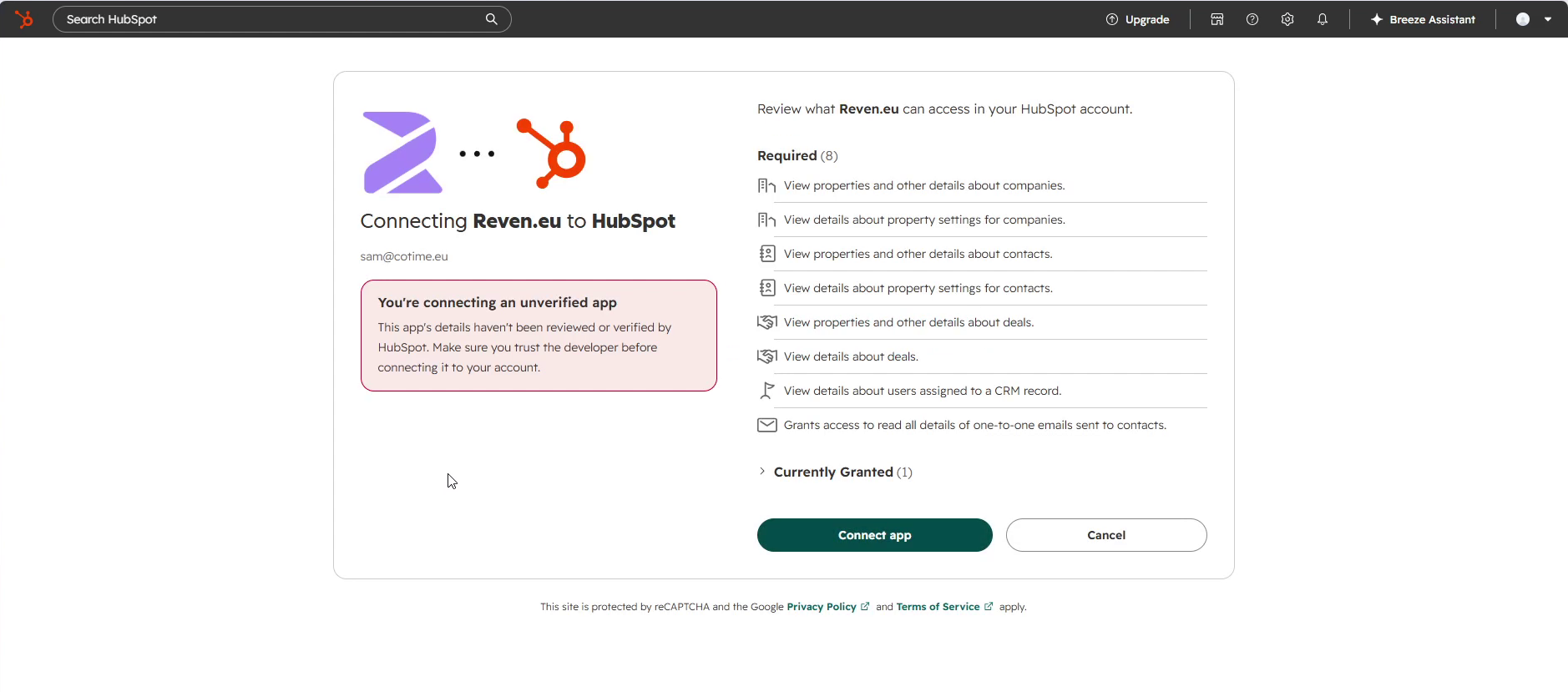Click the handshake icon beside 'View details about deals.'

pos(766,356)
